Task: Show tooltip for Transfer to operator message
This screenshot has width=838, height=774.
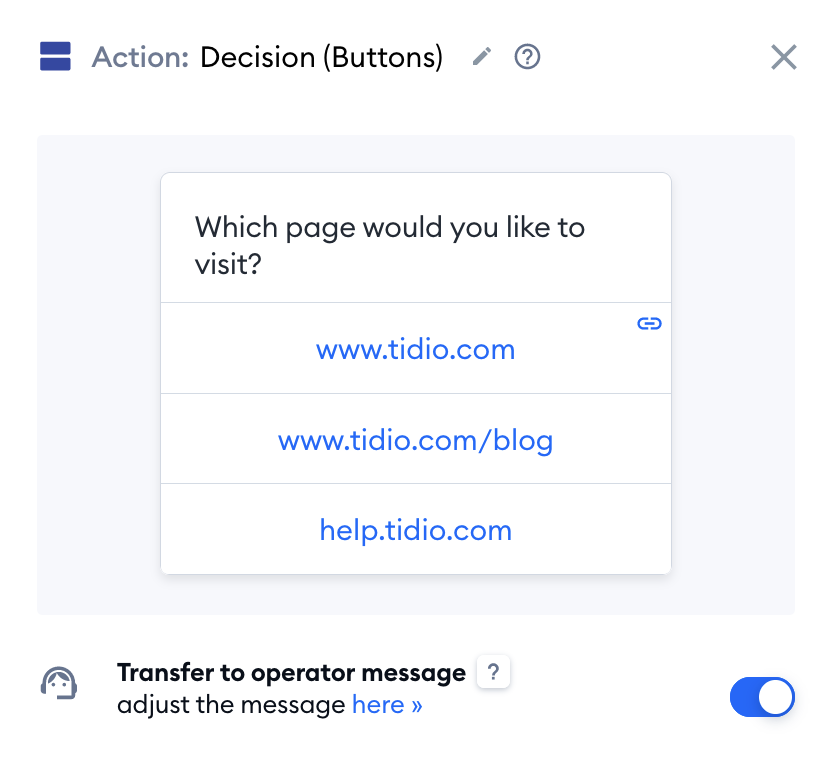Action: point(493,671)
